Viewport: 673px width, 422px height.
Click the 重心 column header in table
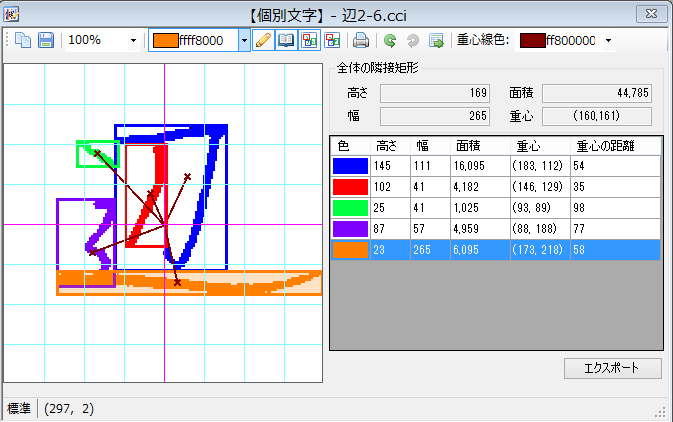click(540, 146)
